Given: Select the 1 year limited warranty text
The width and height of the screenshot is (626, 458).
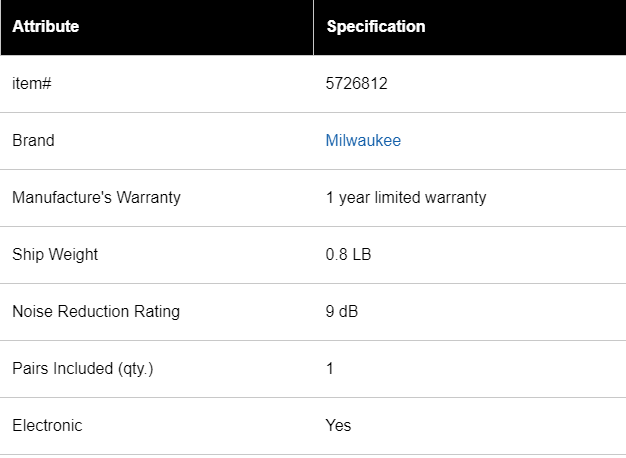Looking at the screenshot, I should click(x=406, y=198).
